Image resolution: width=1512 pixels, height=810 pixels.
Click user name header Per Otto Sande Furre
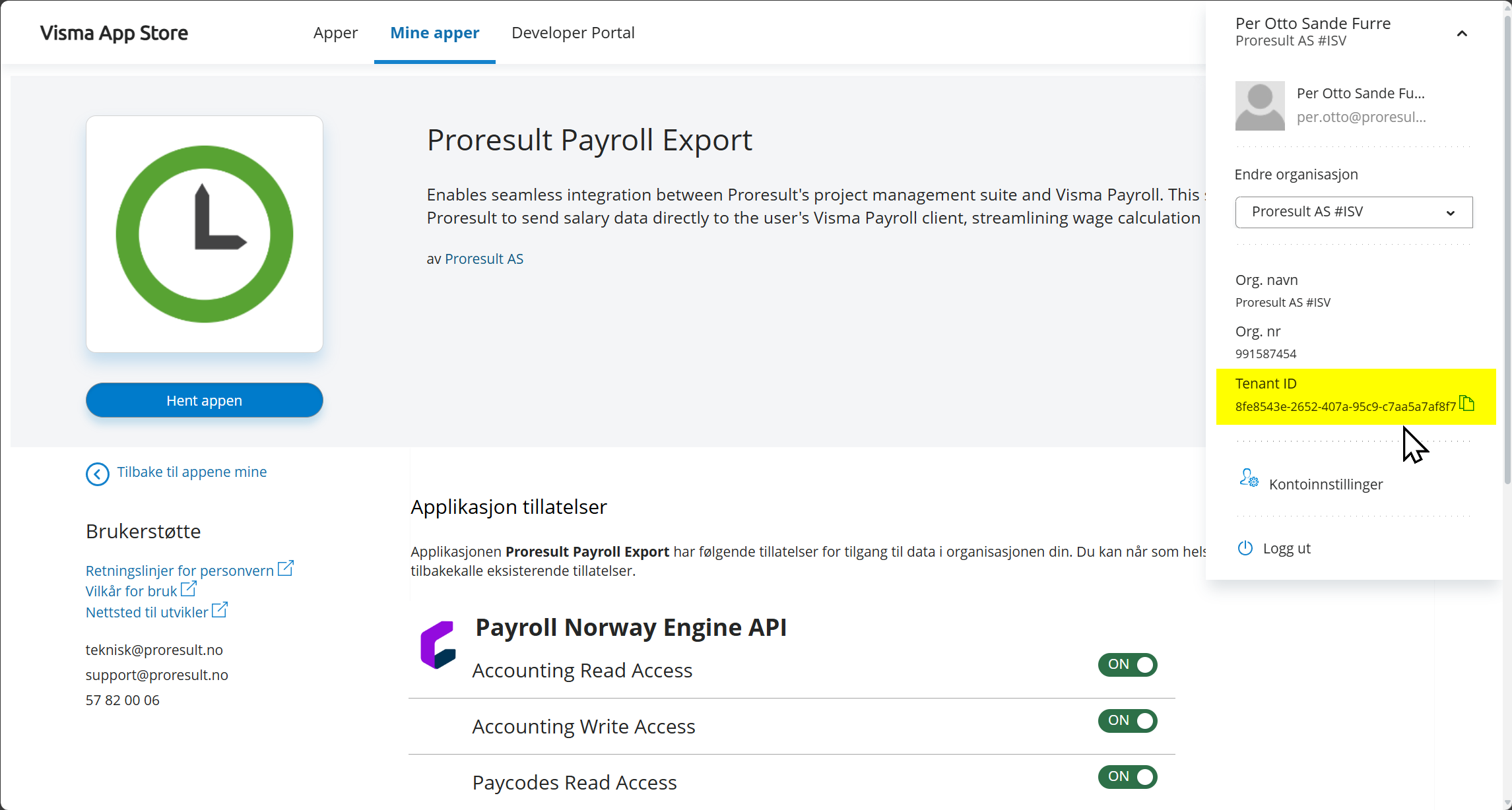[x=1313, y=23]
